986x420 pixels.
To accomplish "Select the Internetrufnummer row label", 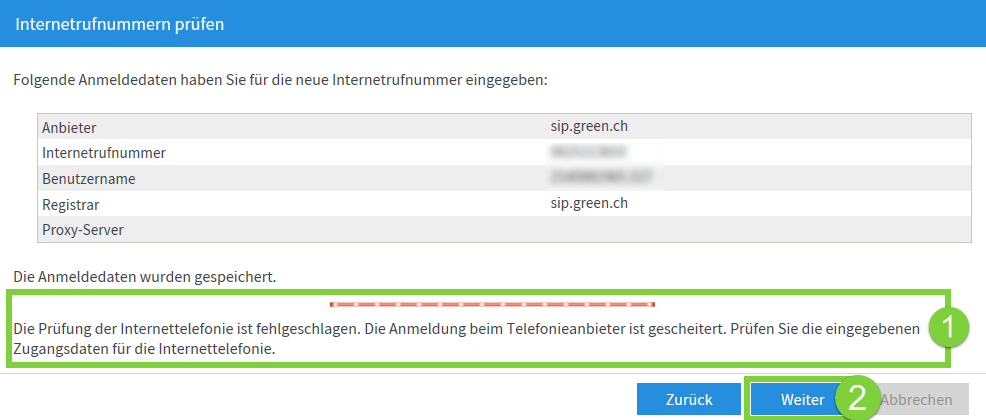I will point(104,153).
